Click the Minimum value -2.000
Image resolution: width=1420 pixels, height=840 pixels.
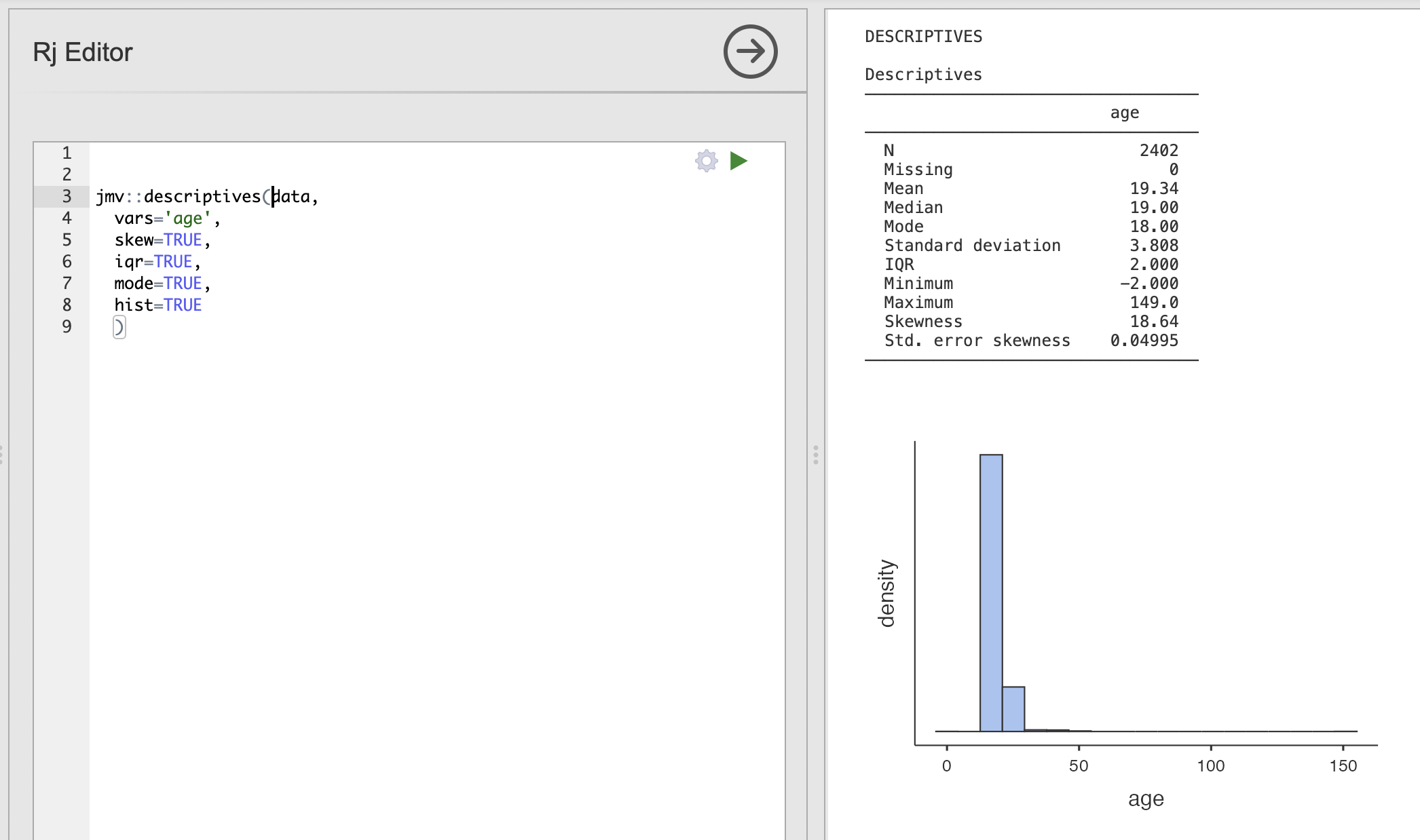point(1149,284)
